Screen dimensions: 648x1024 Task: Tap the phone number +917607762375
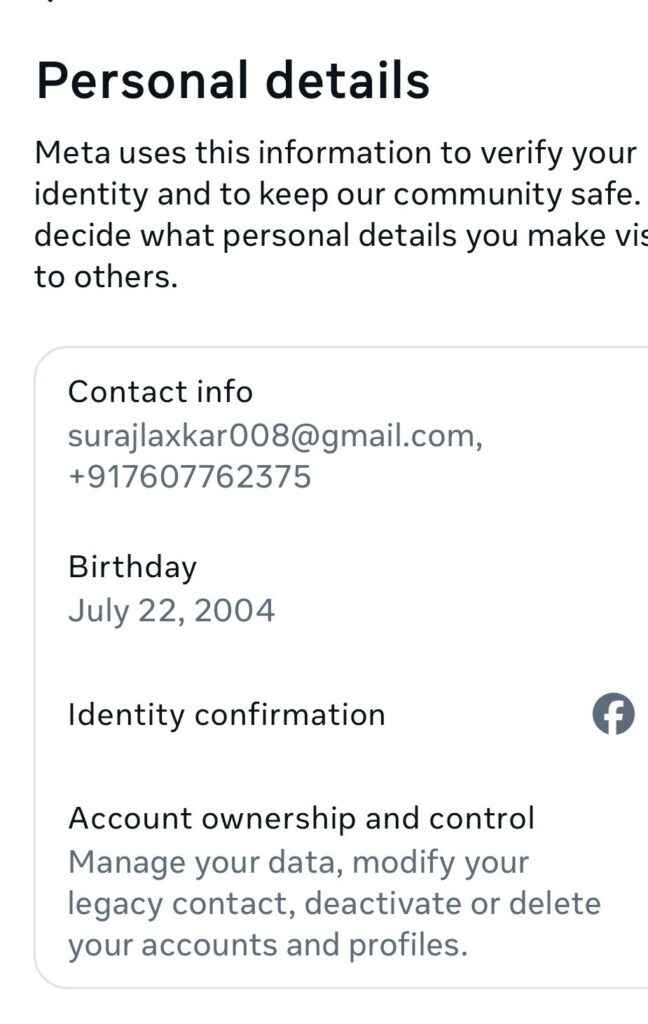tap(189, 477)
